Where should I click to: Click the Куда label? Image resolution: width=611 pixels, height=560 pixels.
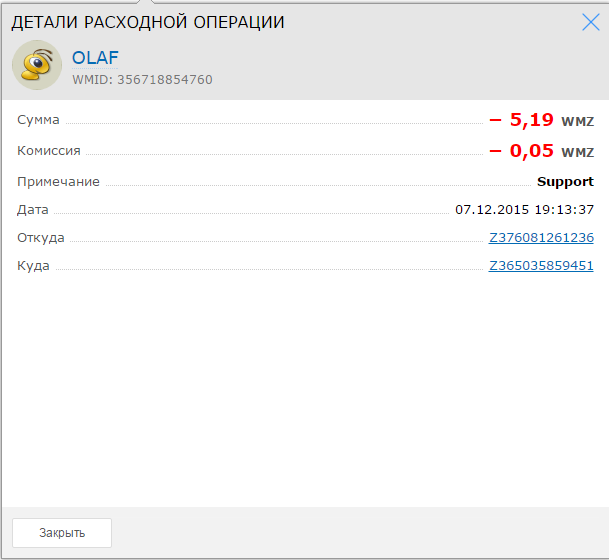click(x=33, y=266)
